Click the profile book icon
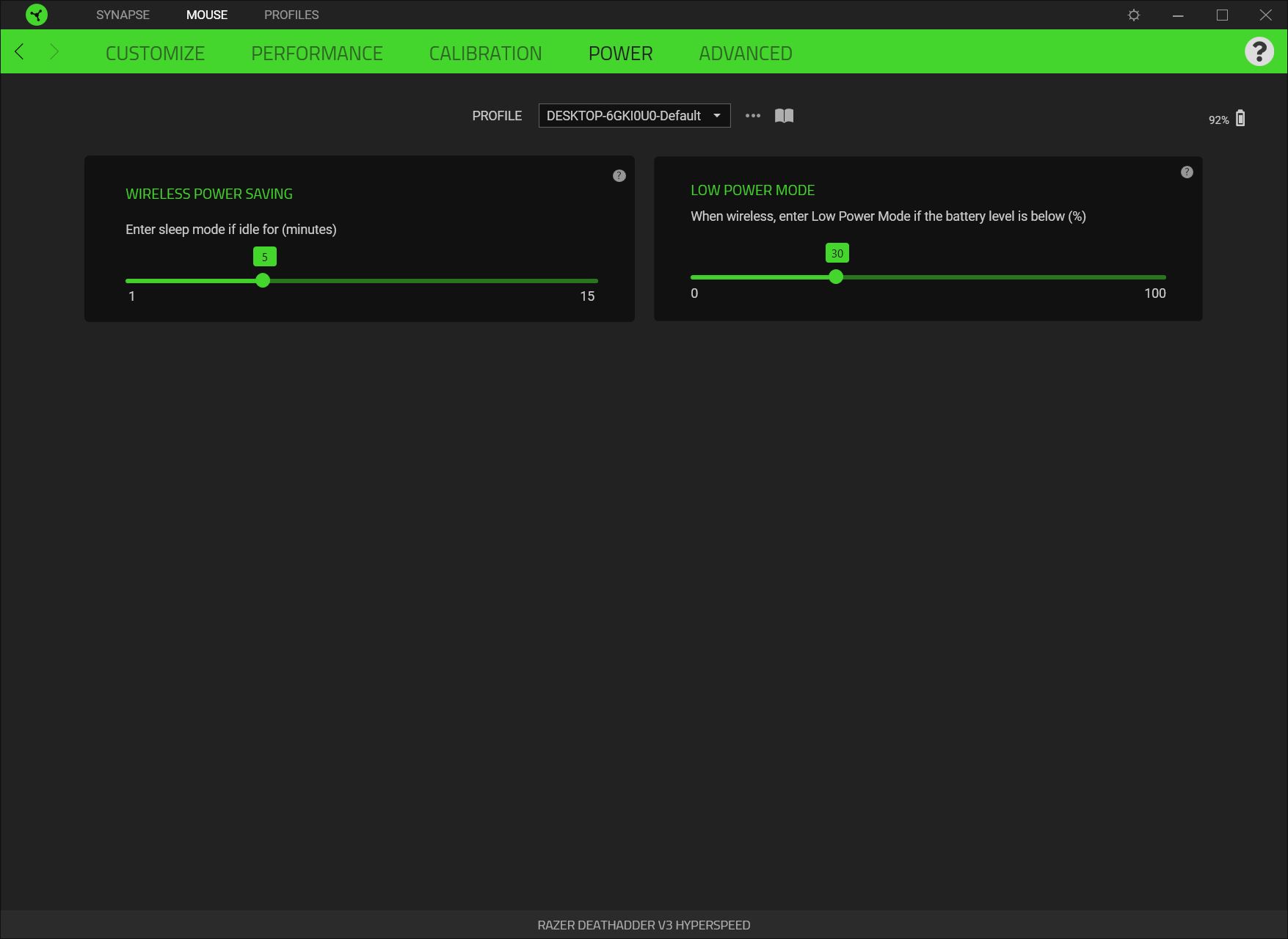 tap(784, 115)
